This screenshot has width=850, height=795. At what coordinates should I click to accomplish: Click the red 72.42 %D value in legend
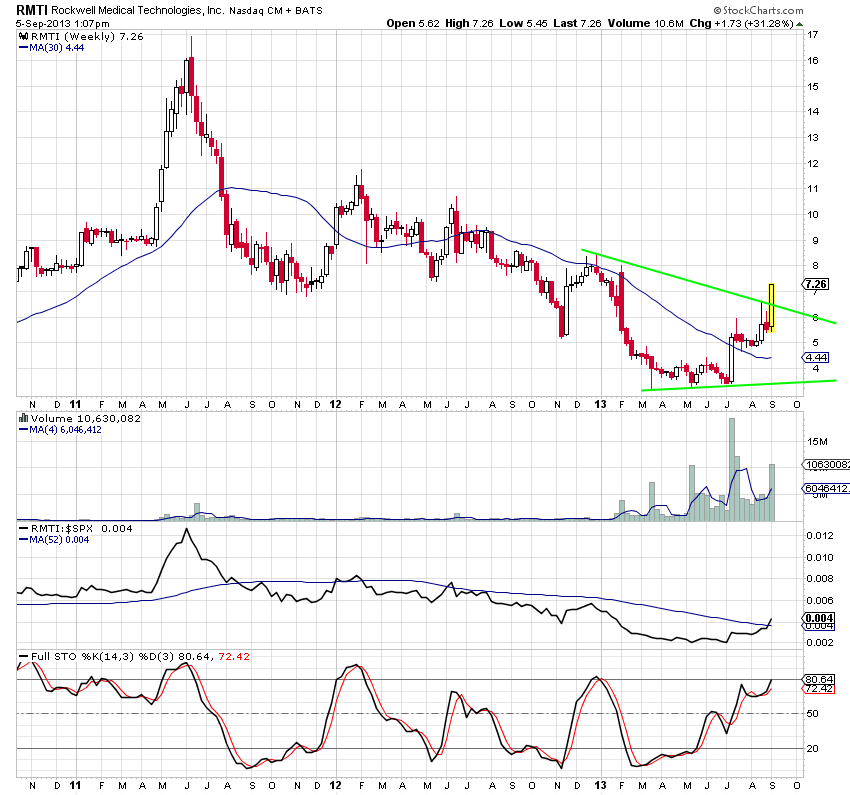coord(234,656)
